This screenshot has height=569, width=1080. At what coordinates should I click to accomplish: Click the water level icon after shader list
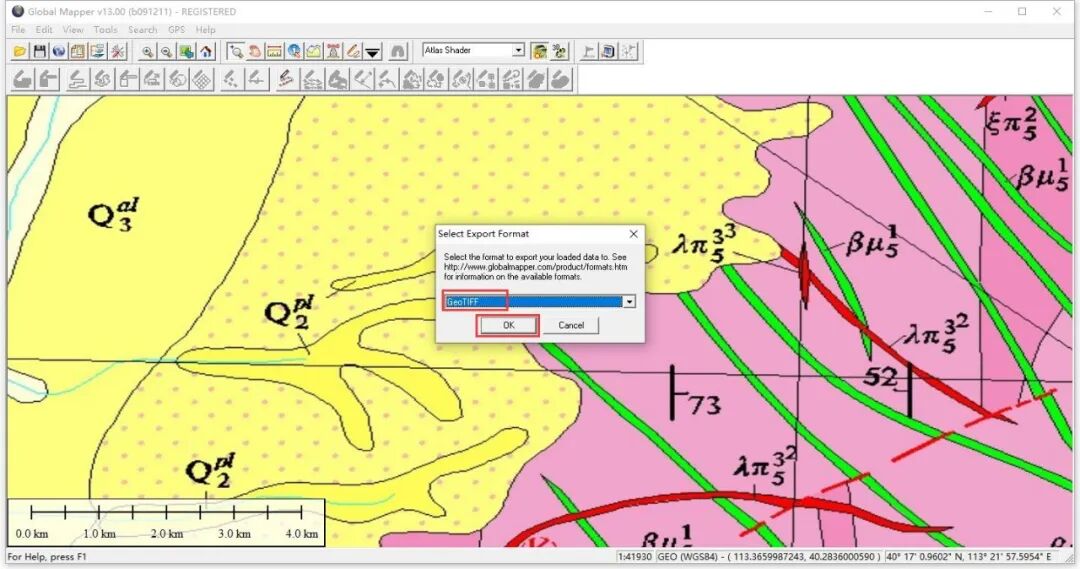559,51
